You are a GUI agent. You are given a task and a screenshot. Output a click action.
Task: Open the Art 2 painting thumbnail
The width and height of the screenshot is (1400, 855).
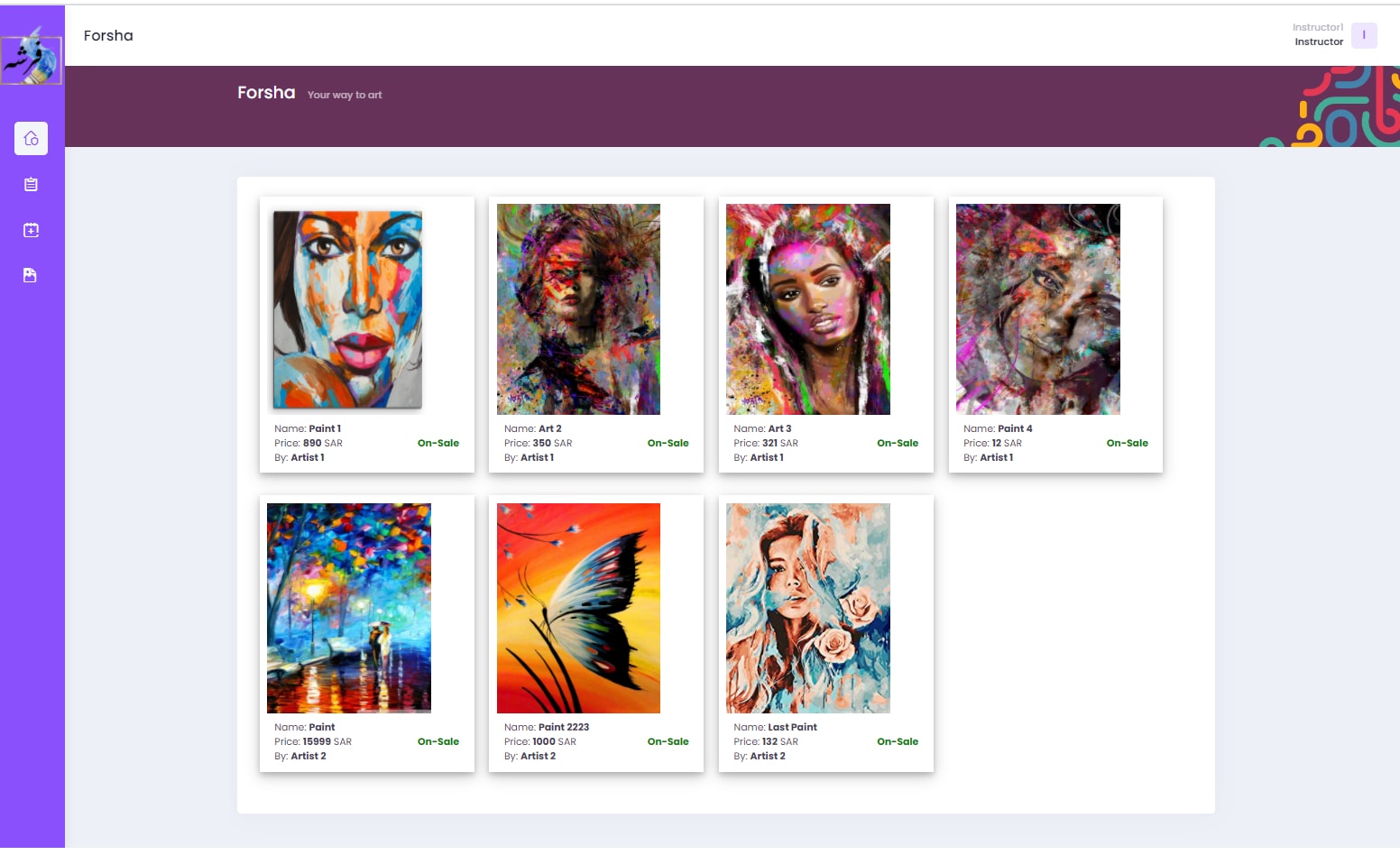[x=578, y=309]
